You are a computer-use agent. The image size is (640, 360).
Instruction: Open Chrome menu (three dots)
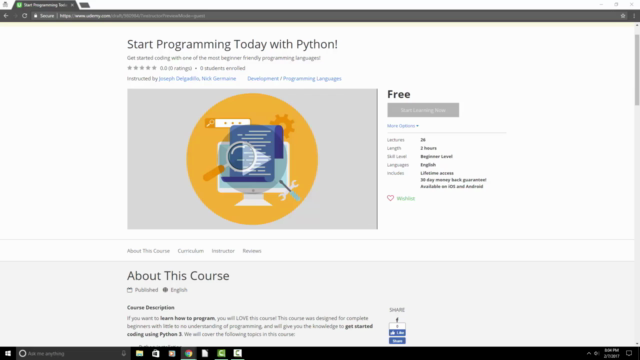[x=634, y=16]
